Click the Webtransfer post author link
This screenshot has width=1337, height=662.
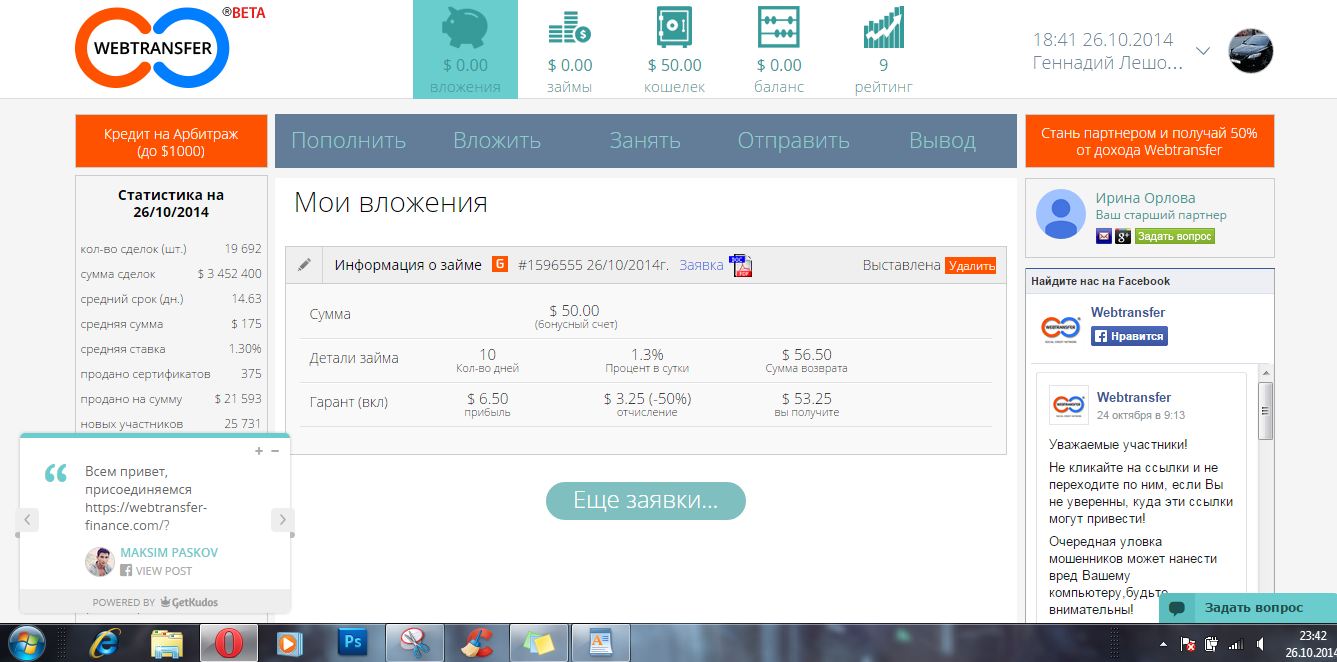tap(1134, 397)
